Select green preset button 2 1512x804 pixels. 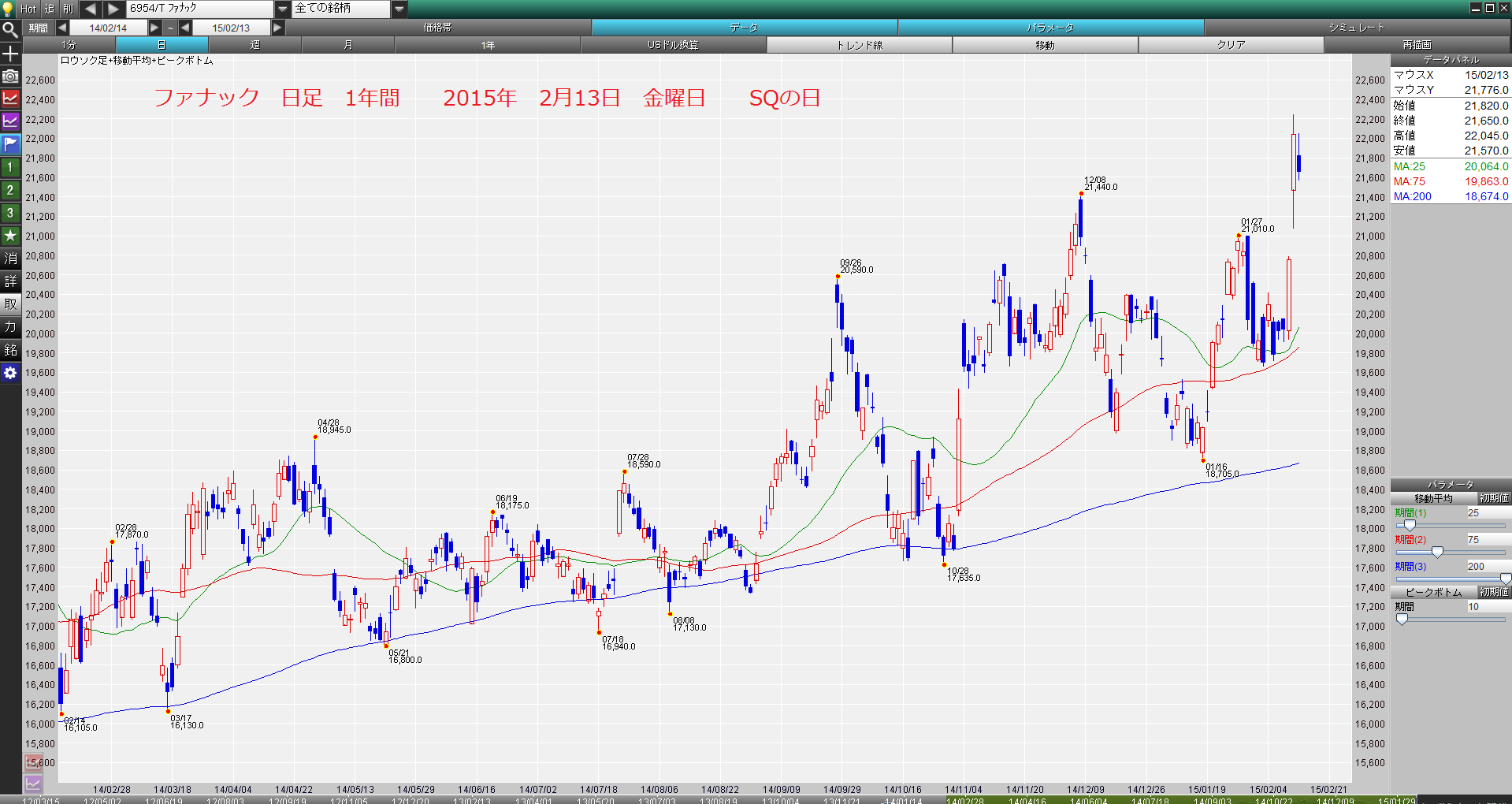point(10,190)
